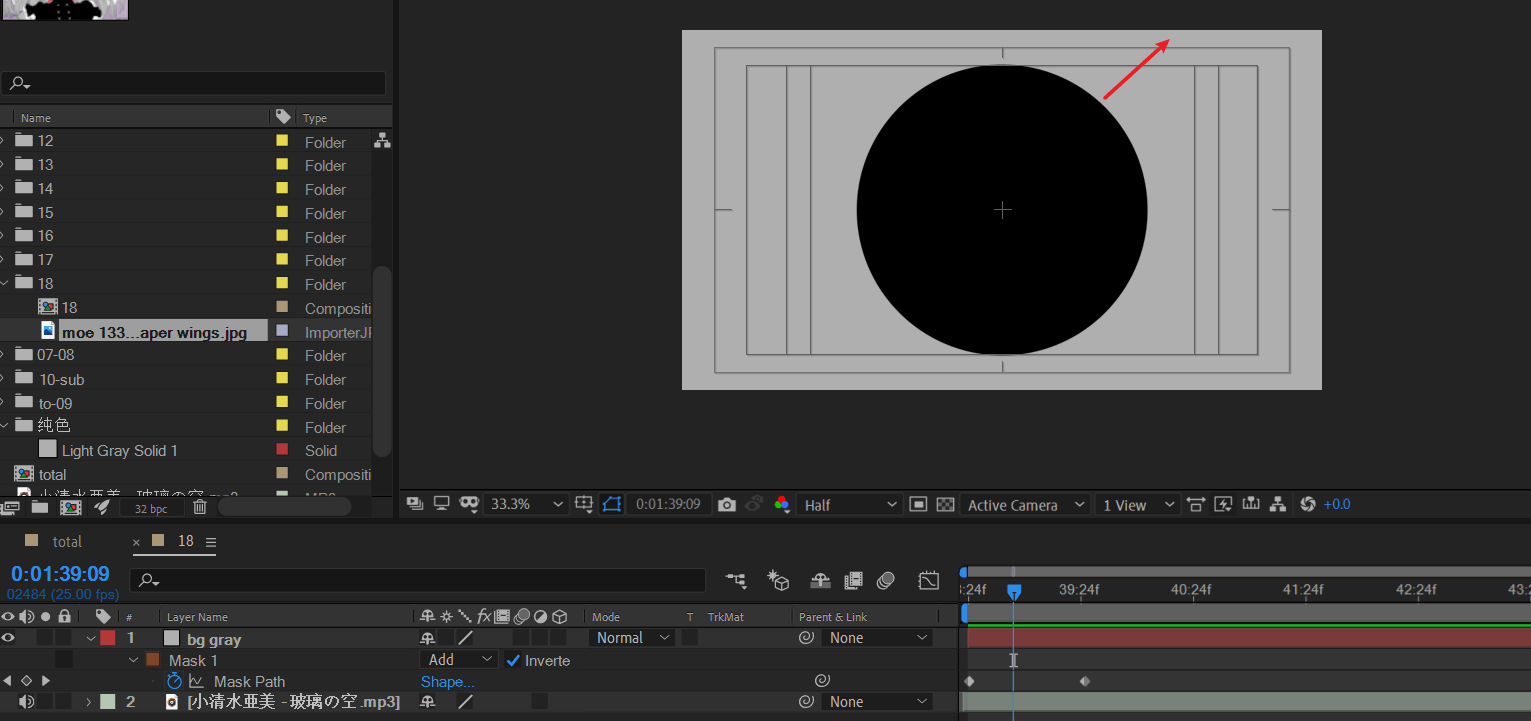Mute audio of layer 2 mp3
Screen dimensions: 1531x721
click(x=26, y=702)
